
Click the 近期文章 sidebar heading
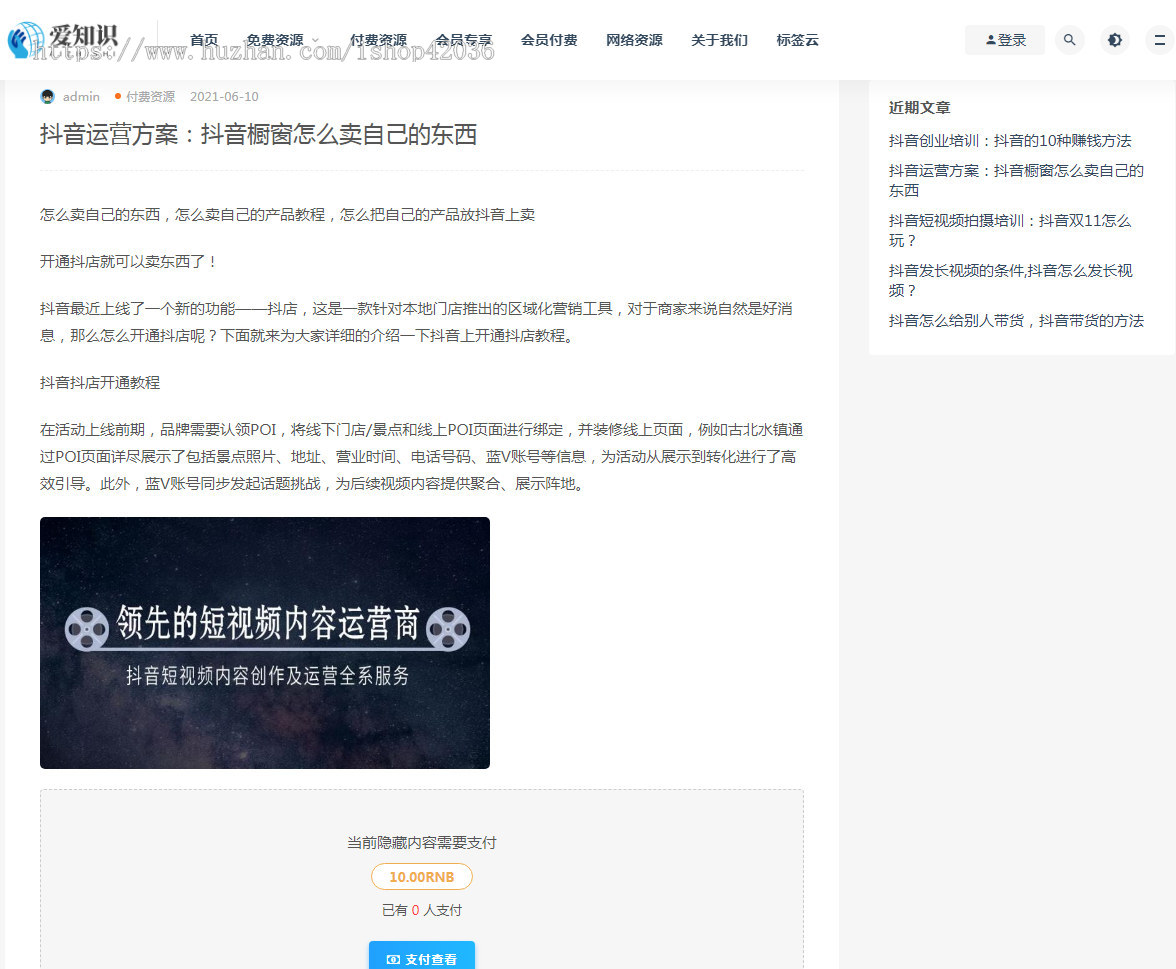pos(920,107)
